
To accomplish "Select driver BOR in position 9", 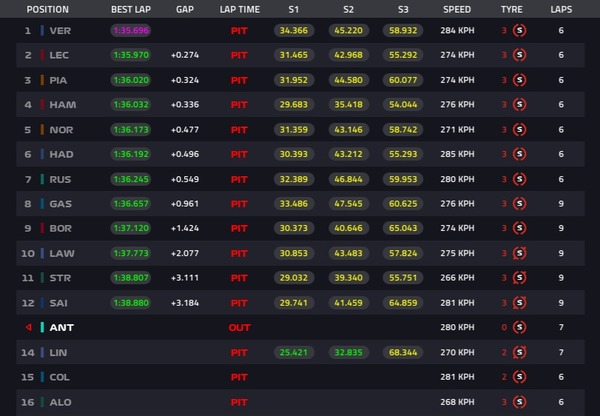I will coord(60,228).
